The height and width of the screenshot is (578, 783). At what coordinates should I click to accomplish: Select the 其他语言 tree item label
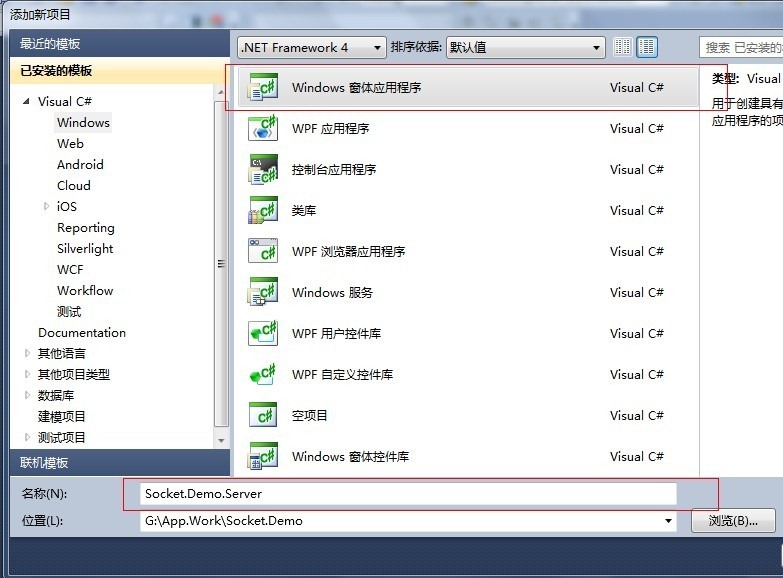[x=61, y=353]
